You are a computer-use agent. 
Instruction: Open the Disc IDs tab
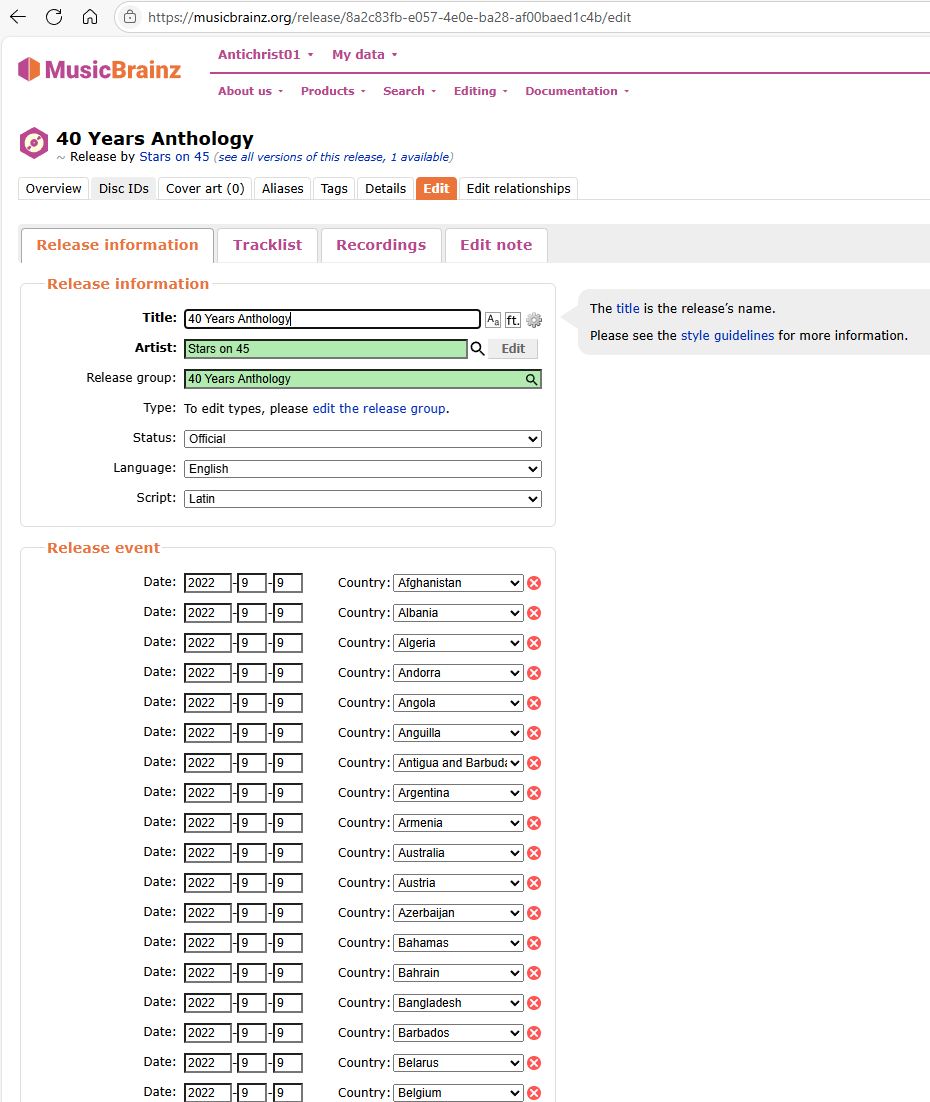pos(124,188)
